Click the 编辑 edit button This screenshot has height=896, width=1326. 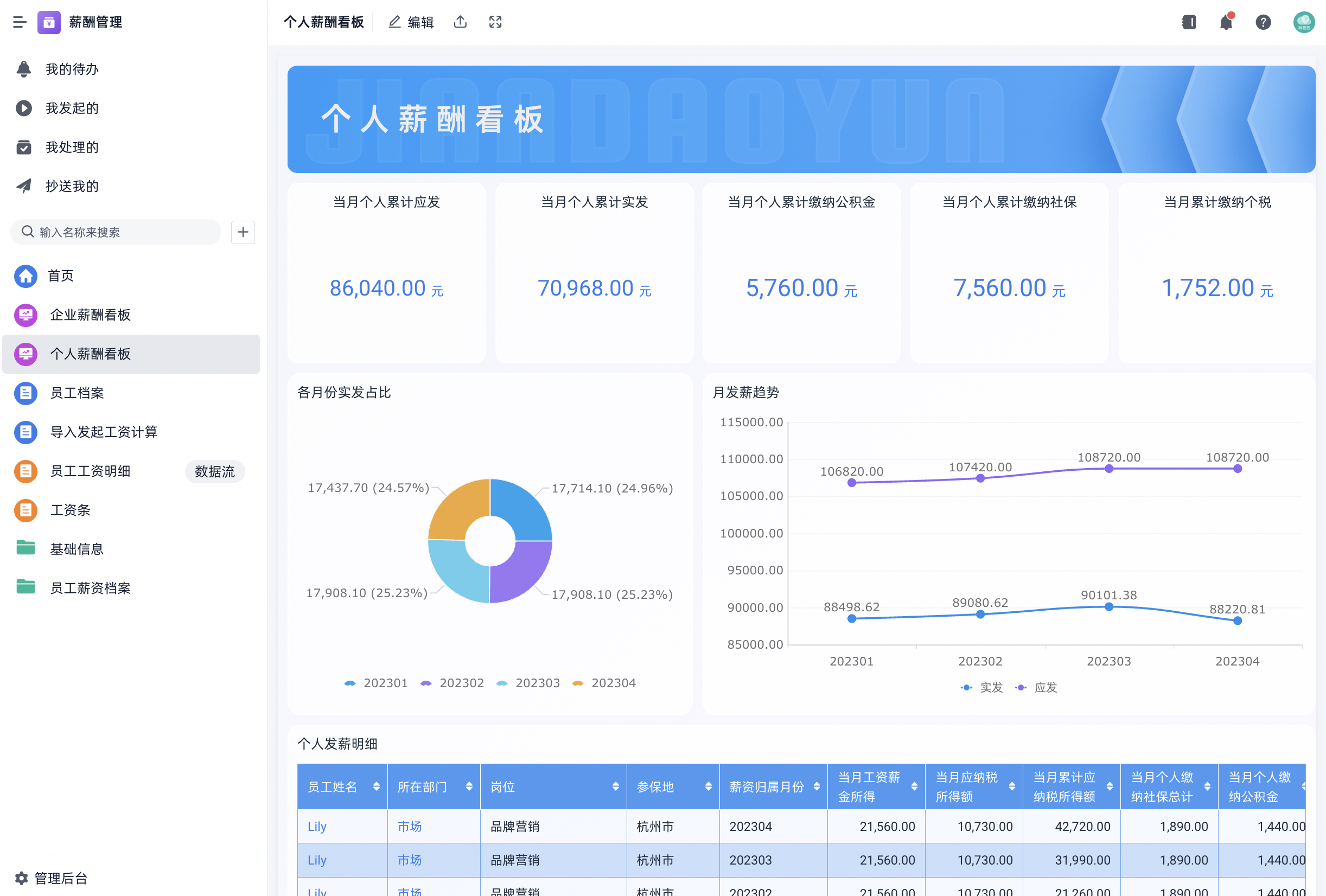click(411, 22)
